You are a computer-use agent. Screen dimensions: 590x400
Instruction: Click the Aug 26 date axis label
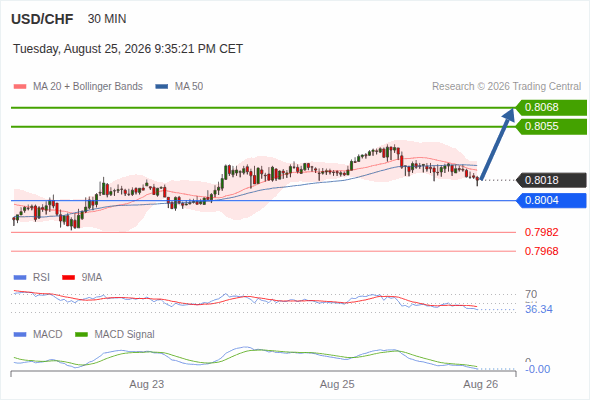tap(481, 384)
